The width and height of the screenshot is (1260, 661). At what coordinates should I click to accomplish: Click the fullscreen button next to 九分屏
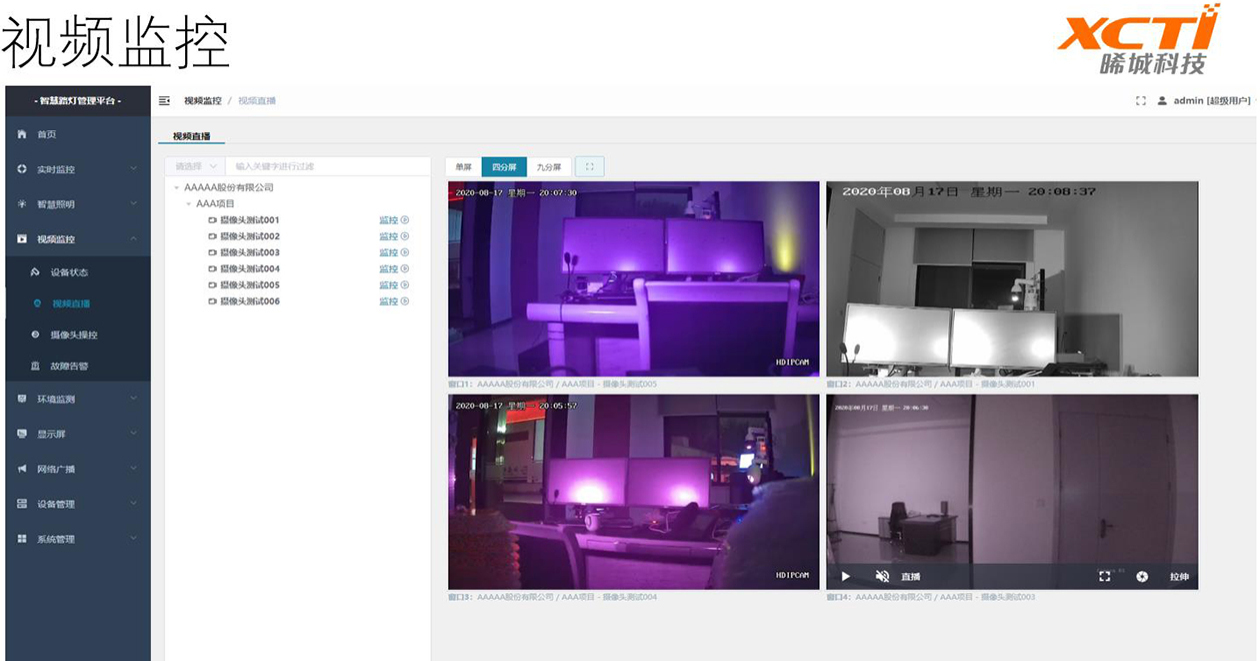589,167
